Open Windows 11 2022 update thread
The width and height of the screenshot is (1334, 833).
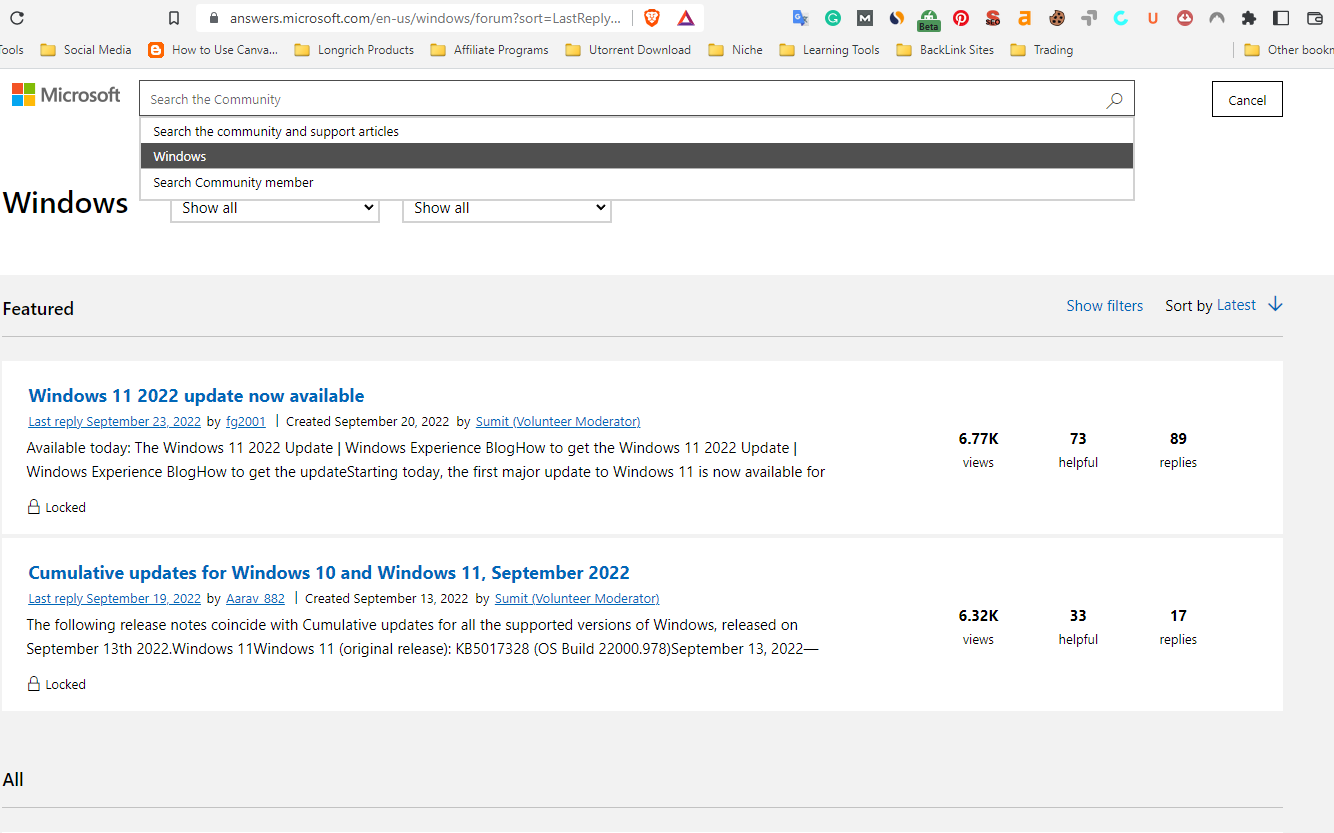[x=196, y=395]
